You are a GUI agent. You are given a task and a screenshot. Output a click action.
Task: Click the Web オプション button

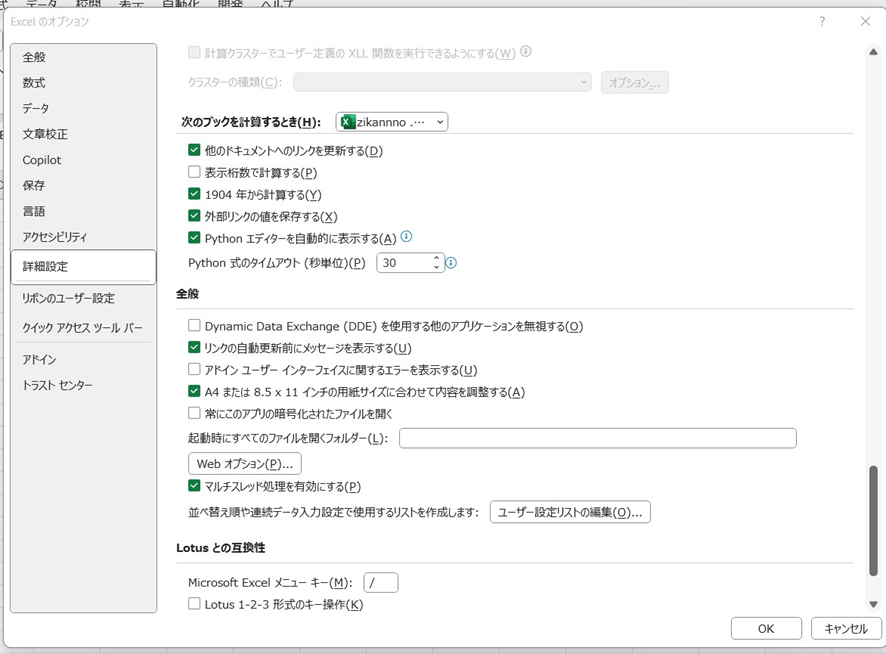coord(245,464)
